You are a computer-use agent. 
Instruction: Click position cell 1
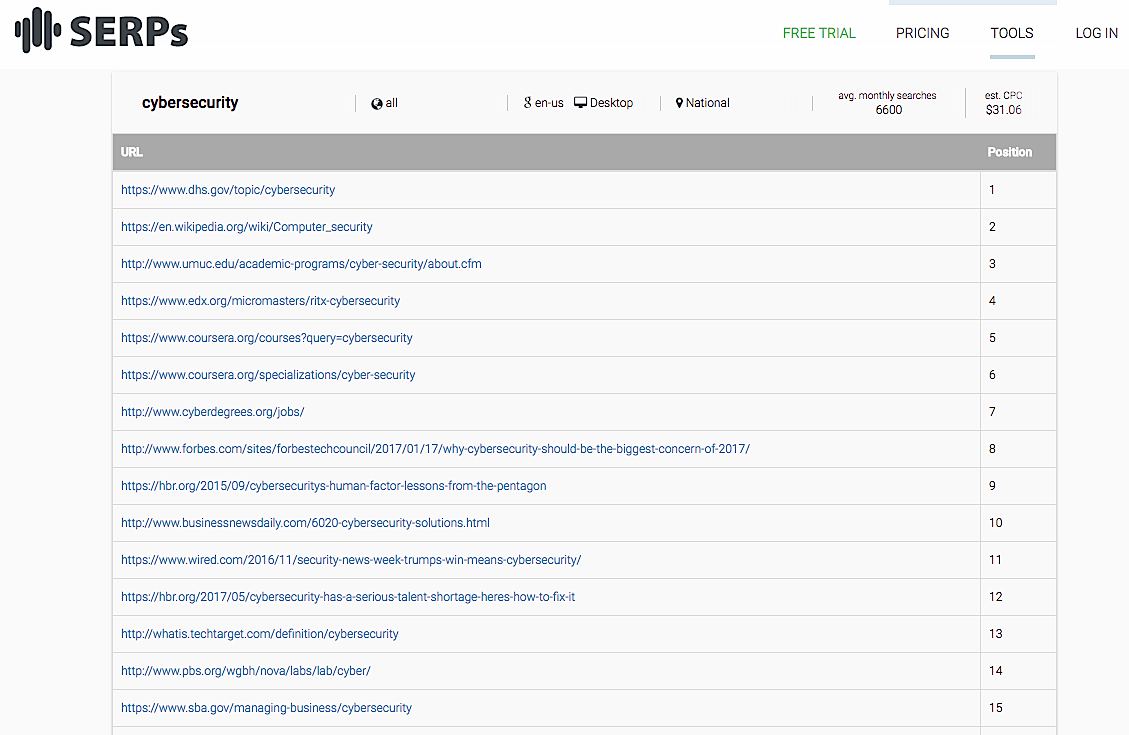pos(1018,190)
